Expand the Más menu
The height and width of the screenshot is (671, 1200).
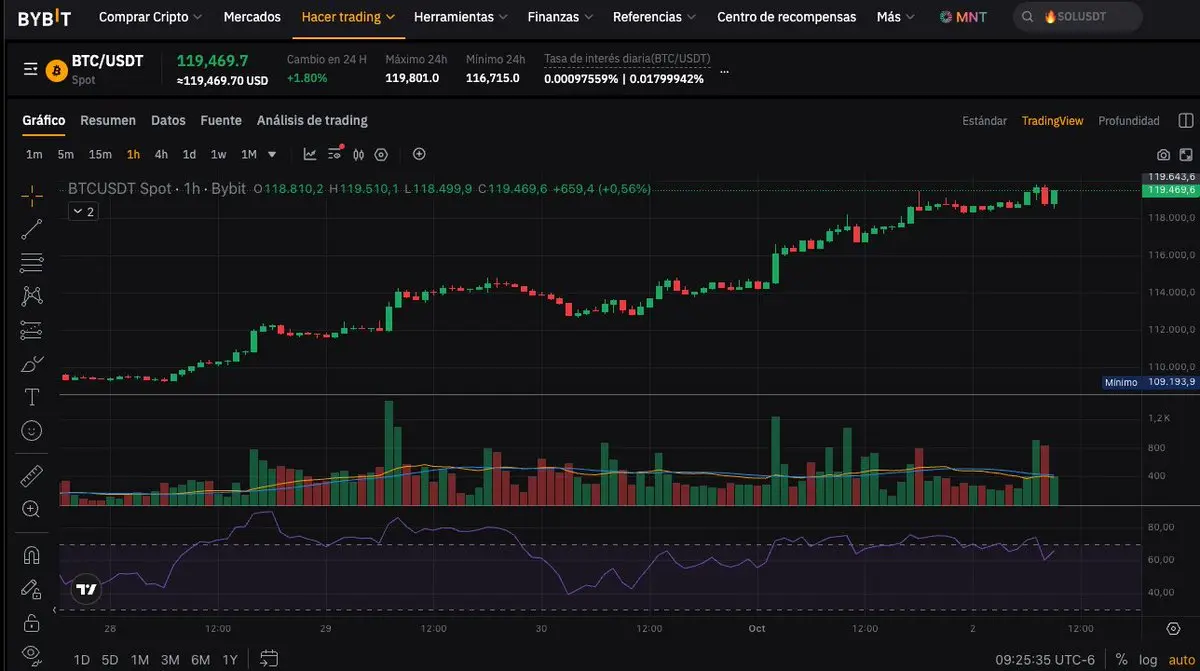(897, 17)
